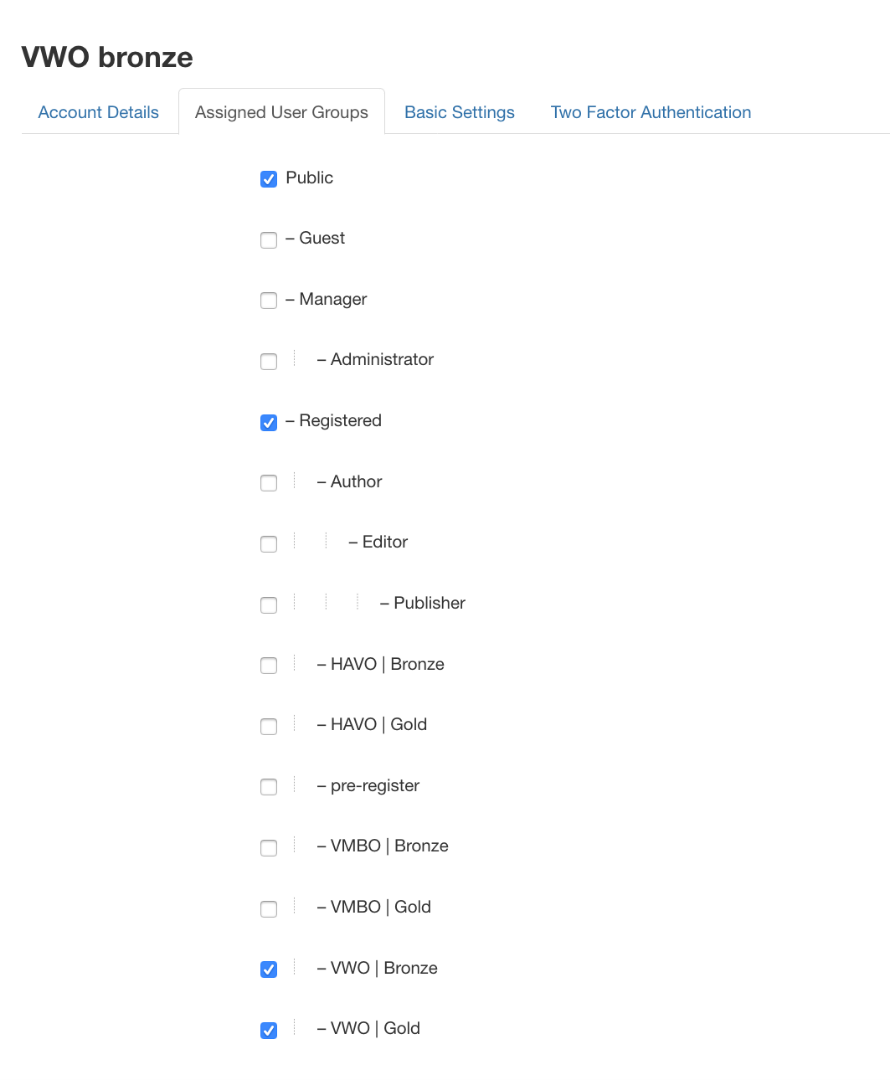
Task: Uncheck the Public group checkbox
Action: [x=268, y=179]
